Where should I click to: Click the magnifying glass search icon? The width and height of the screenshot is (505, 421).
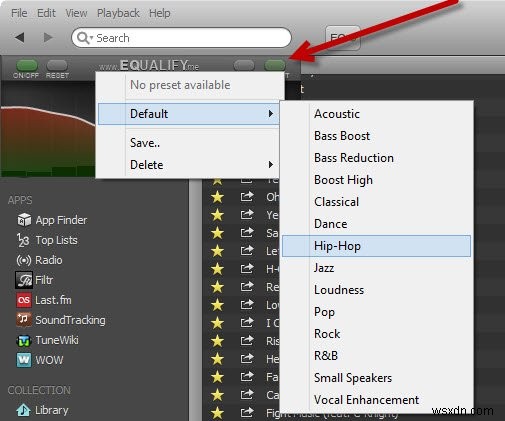pyautogui.click(x=82, y=38)
